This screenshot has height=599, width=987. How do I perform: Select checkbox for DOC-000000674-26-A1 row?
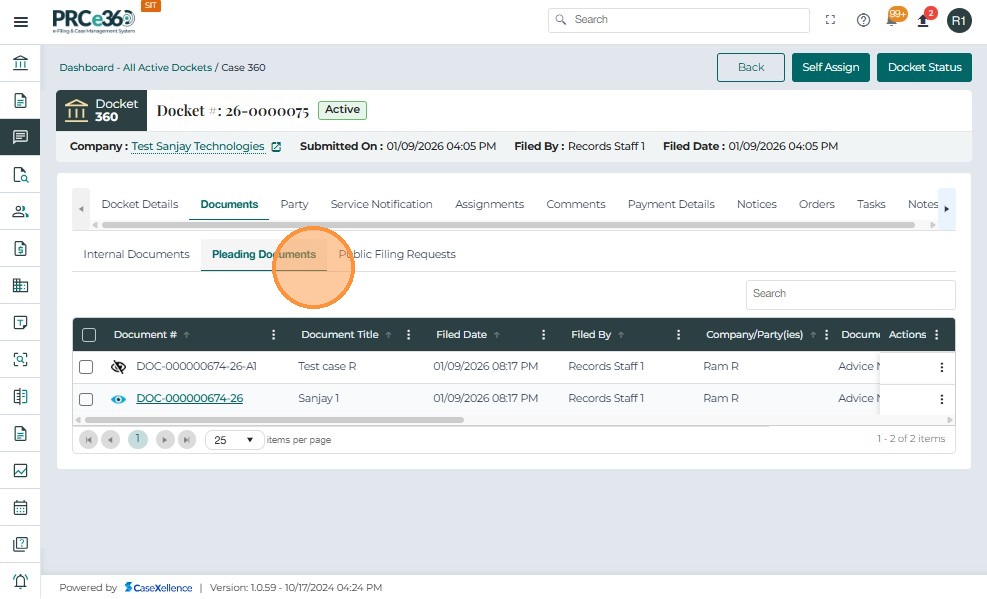coord(86,367)
